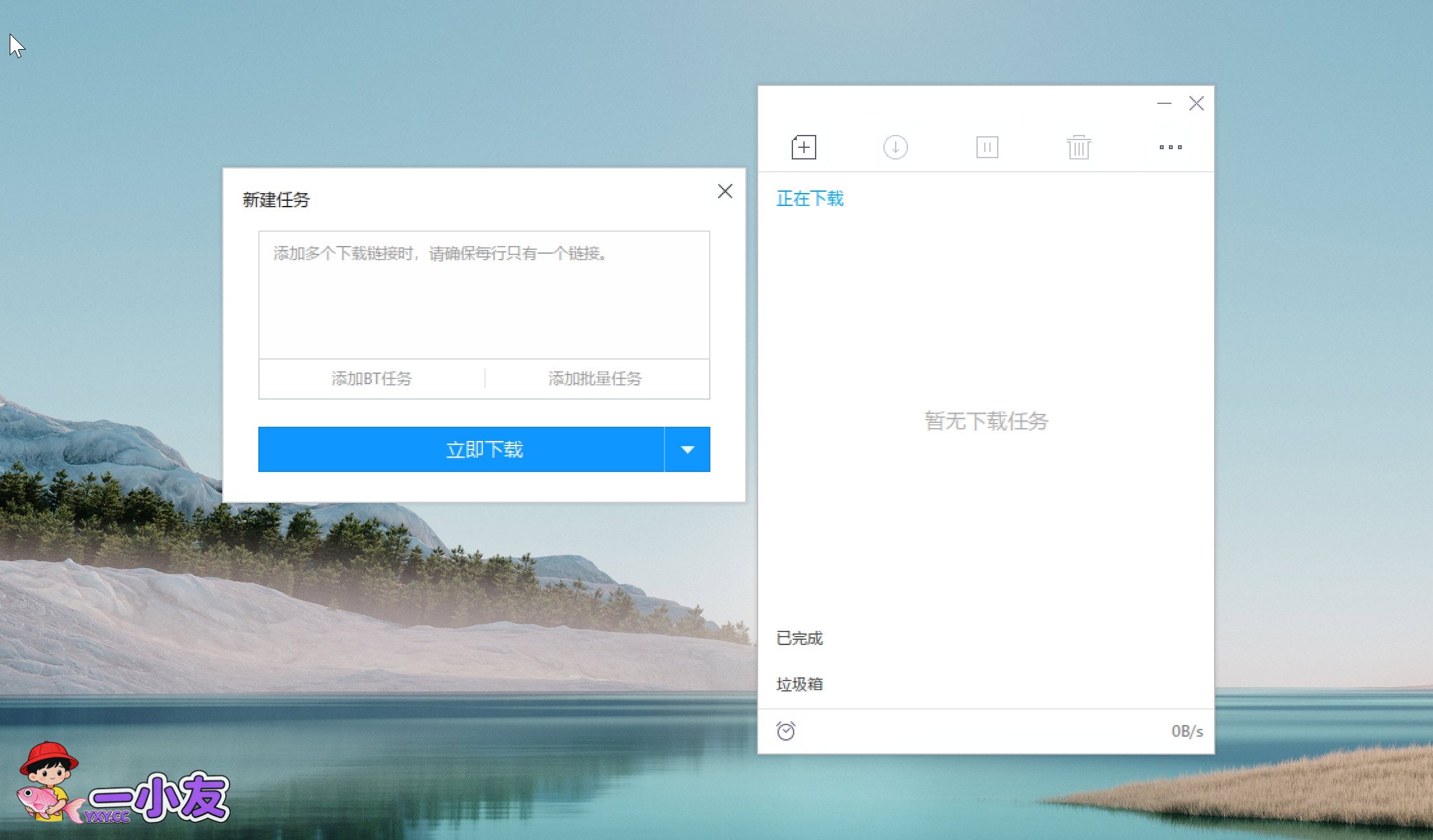Click the new task plus icon
The width and height of the screenshot is (1433, 840).
click(x=803, y=147)
